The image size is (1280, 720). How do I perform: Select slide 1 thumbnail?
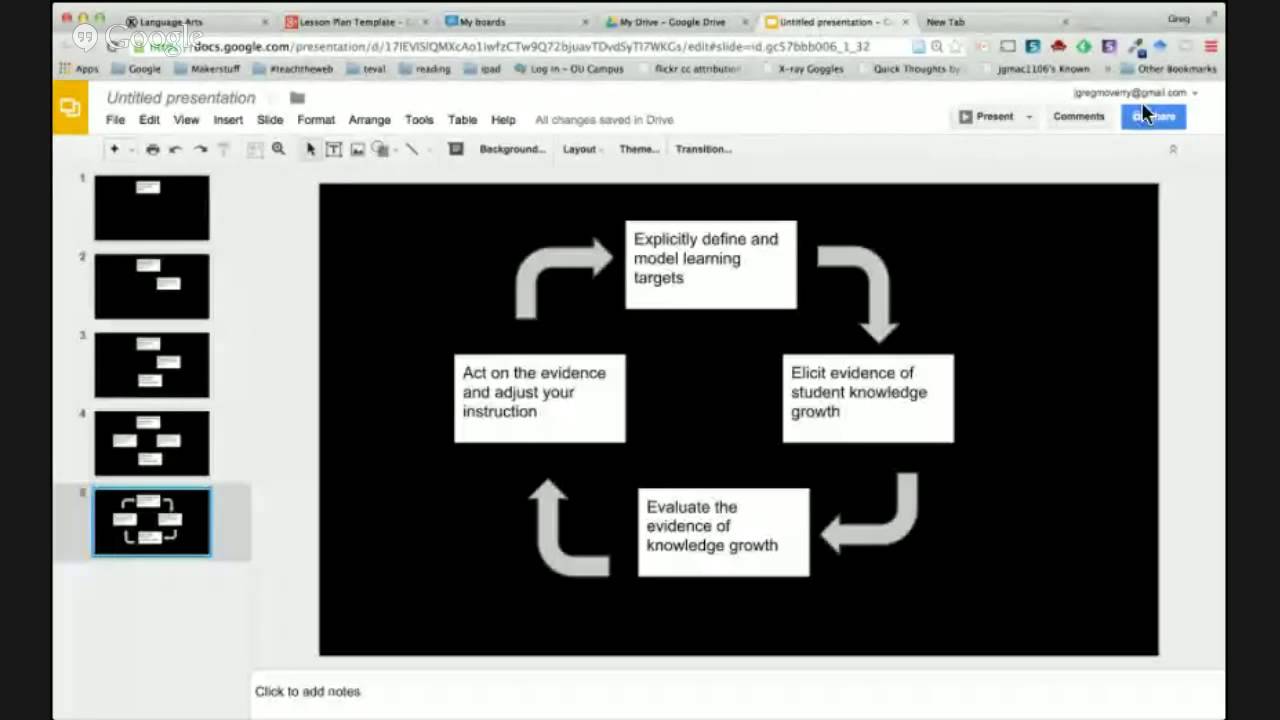coord(152,208)
